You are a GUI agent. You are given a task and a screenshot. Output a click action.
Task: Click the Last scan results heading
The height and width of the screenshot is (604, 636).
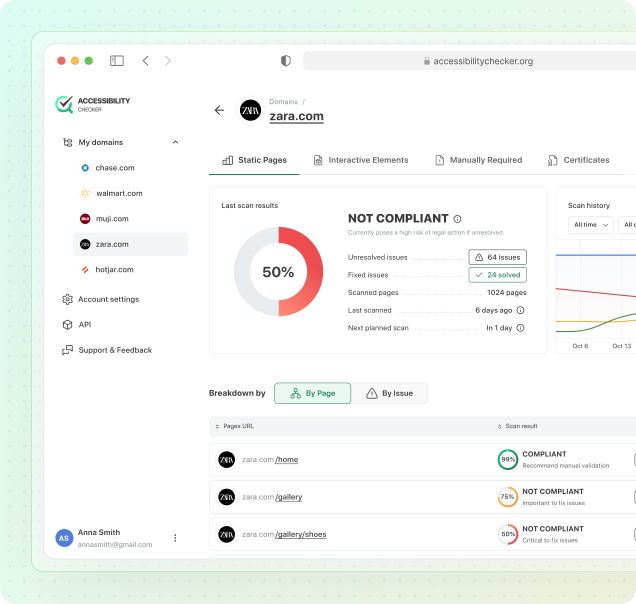coord(250,206)
